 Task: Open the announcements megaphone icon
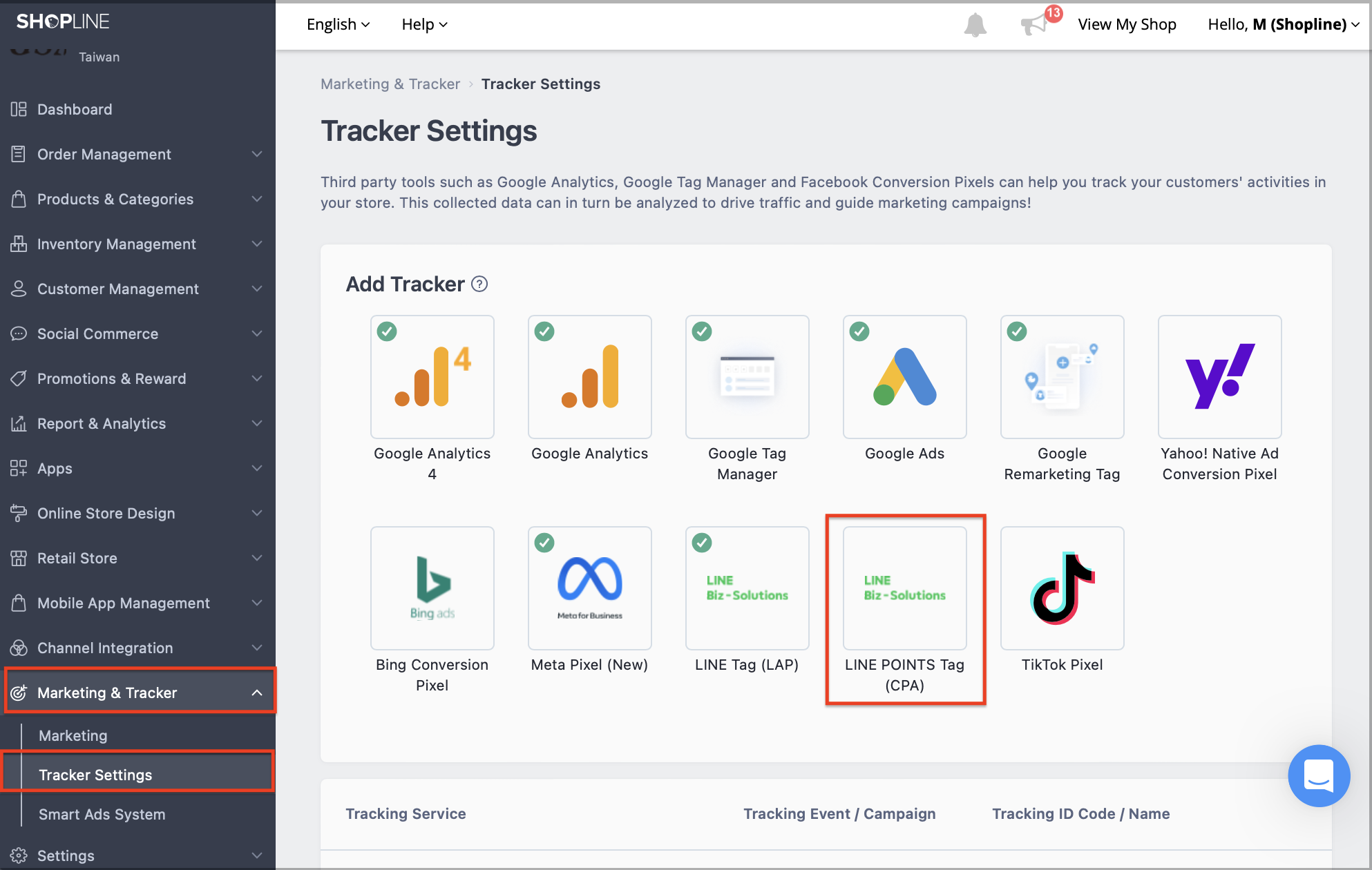click(1033, 25)
